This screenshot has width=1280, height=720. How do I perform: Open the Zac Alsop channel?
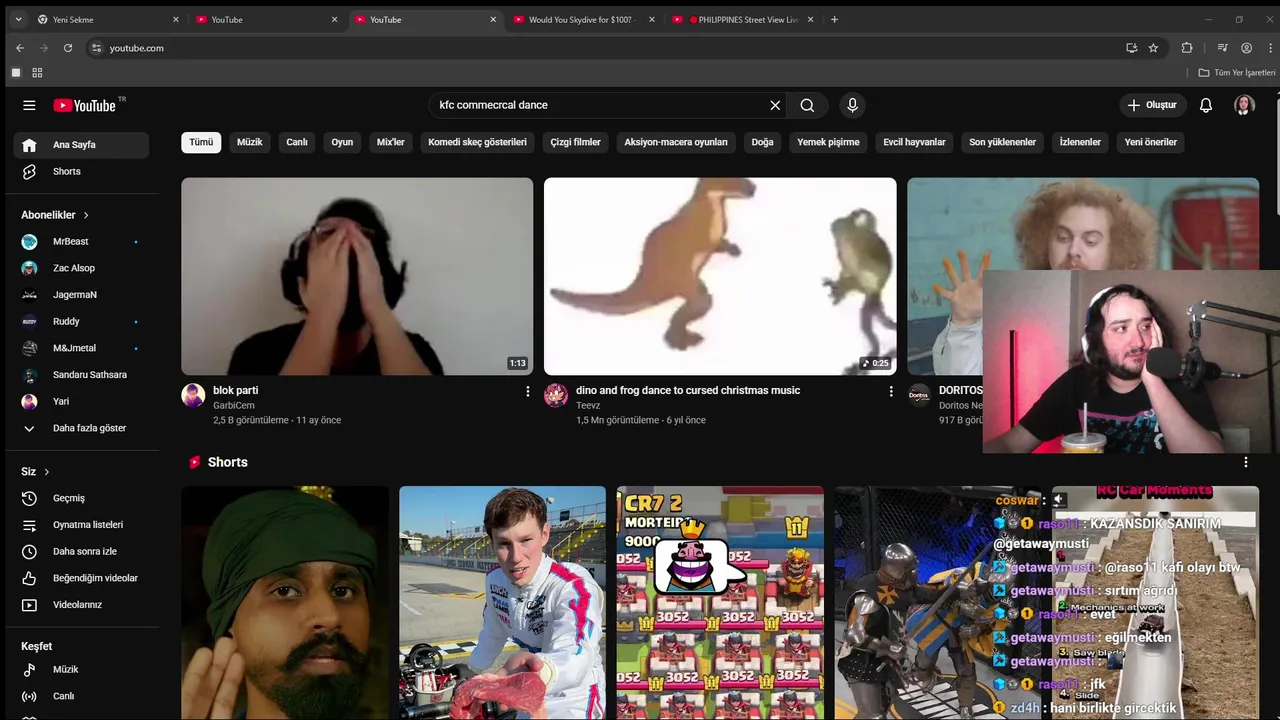tap(81, 268)
